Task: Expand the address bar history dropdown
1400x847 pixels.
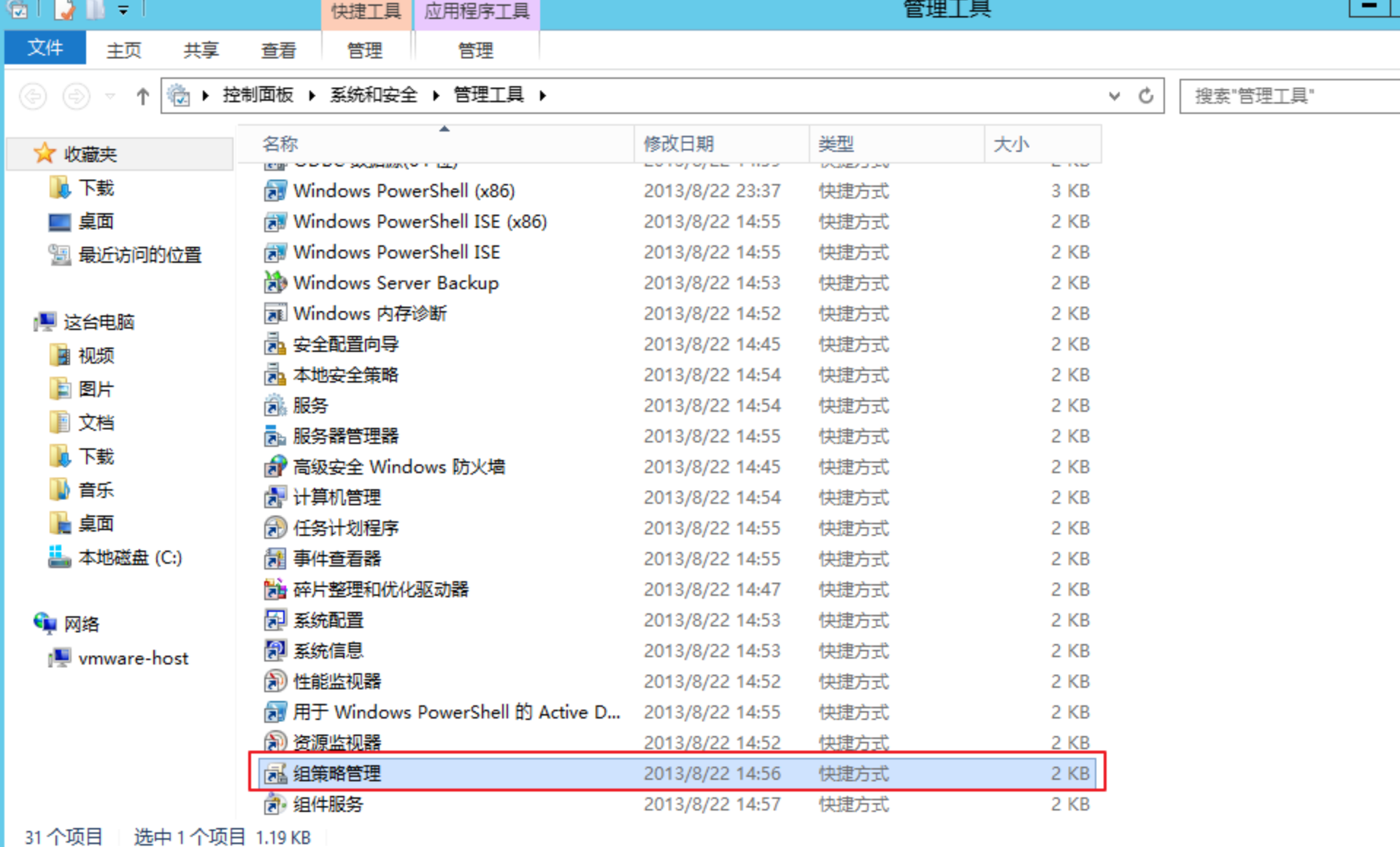Action: (x=1114, y=96)
